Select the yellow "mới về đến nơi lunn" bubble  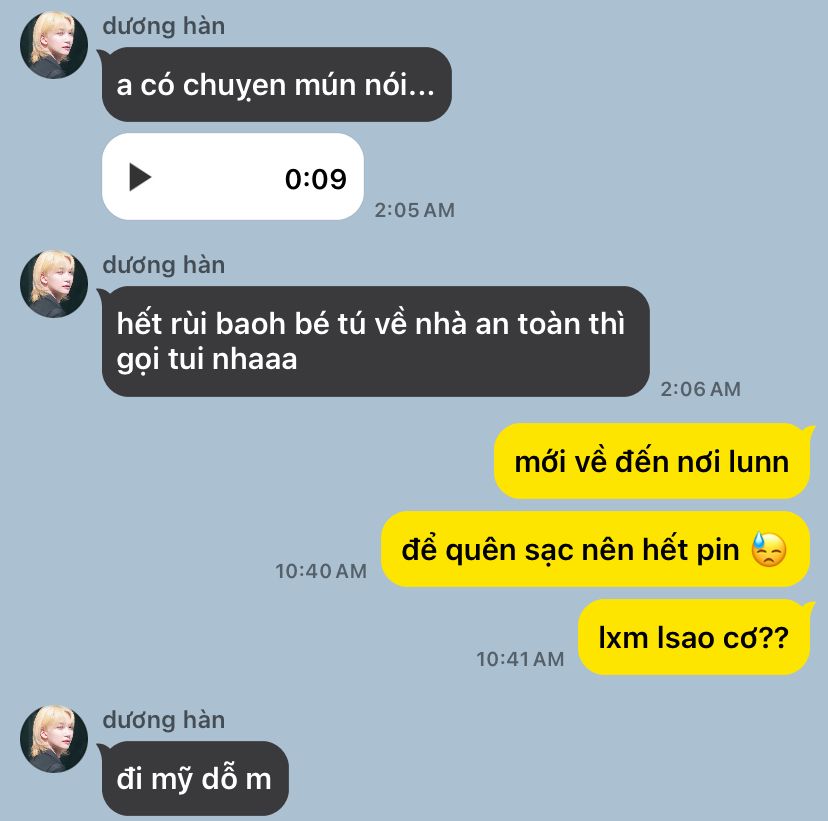pyautogui.click(x=653, y=461)
